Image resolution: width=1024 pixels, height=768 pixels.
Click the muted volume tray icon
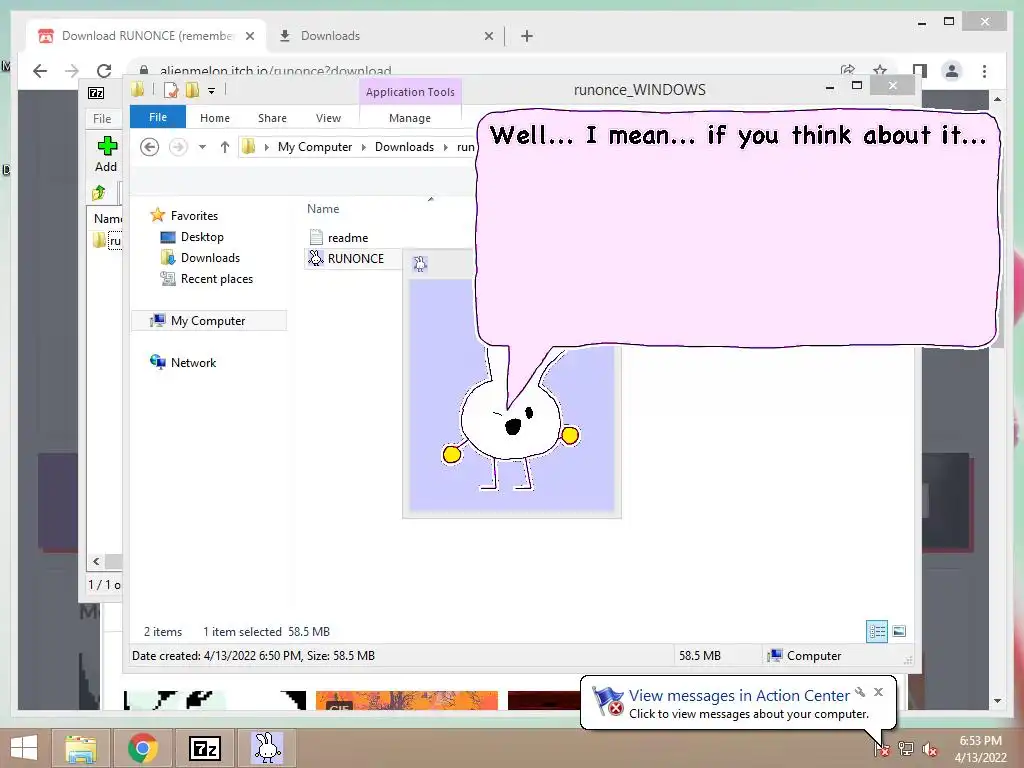tap(930, 749)
